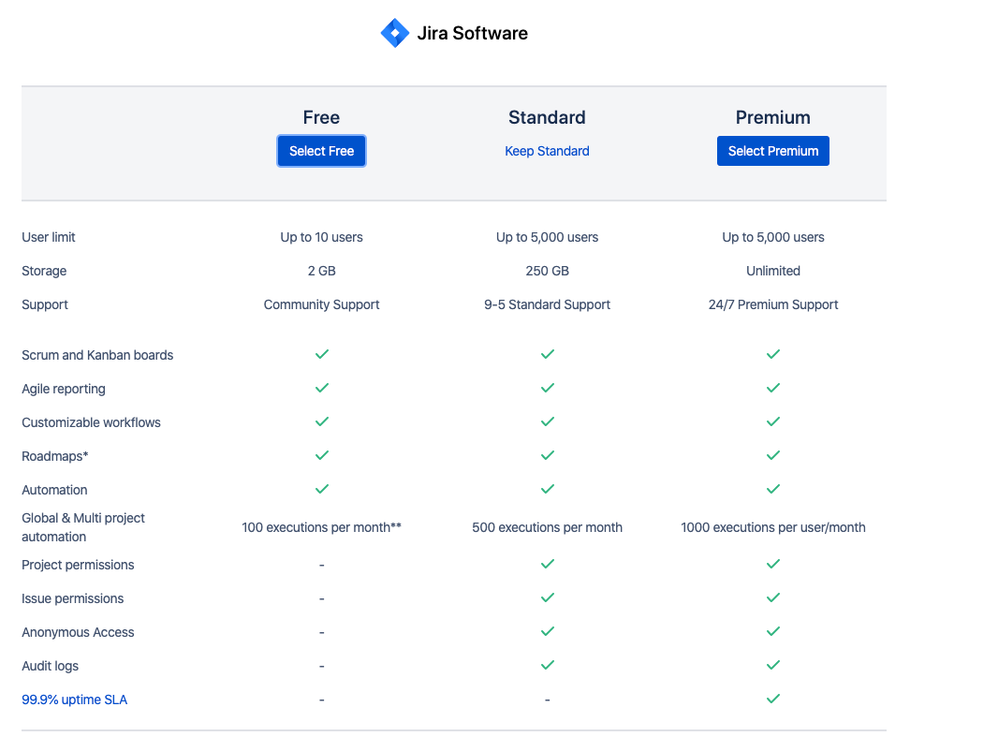This screenshot has width=998, height=739.
Task: Click '1000 executions per user/month' text
Action: pos(773,528)
